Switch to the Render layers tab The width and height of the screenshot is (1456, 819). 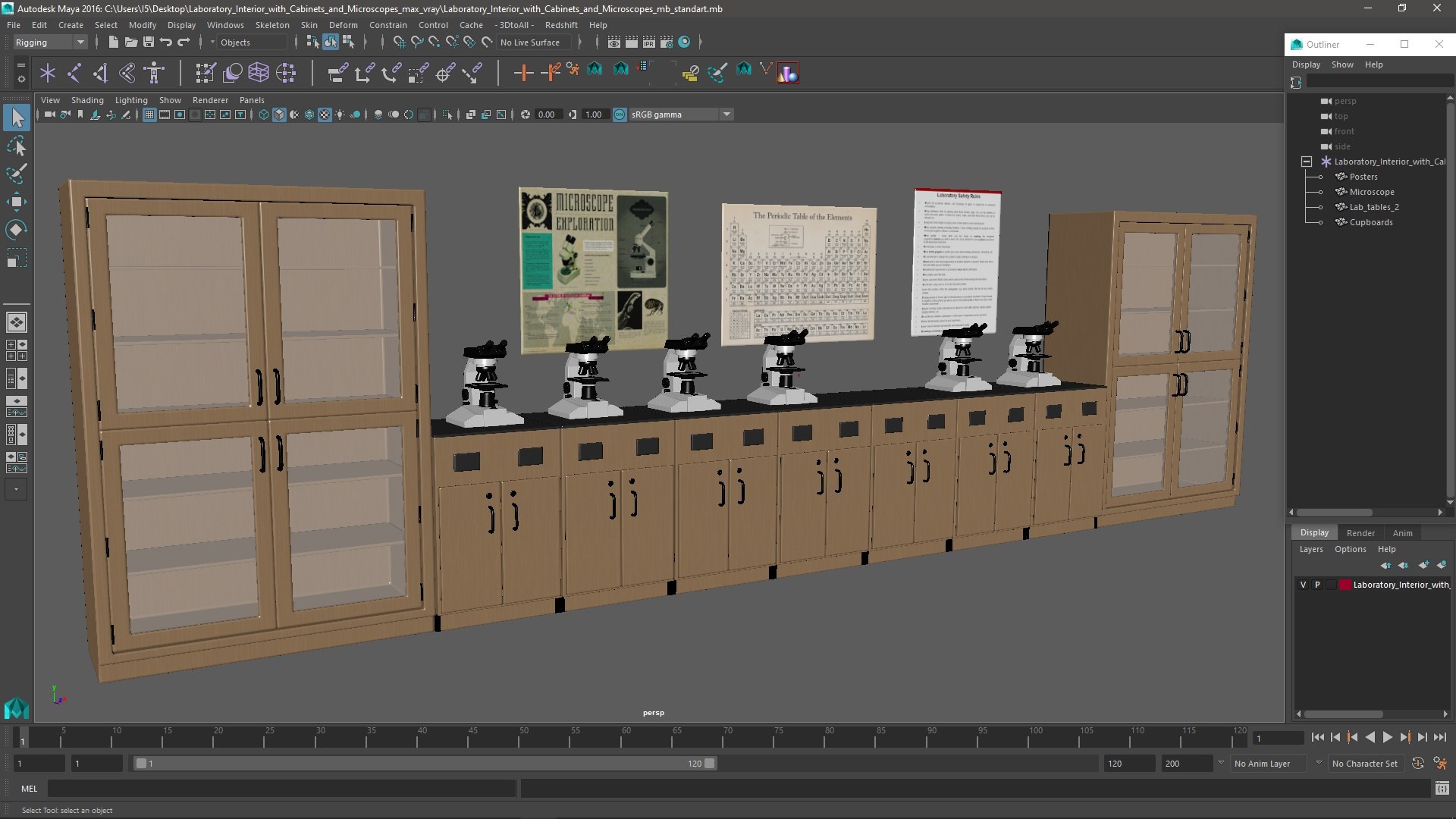(1360, 533)
